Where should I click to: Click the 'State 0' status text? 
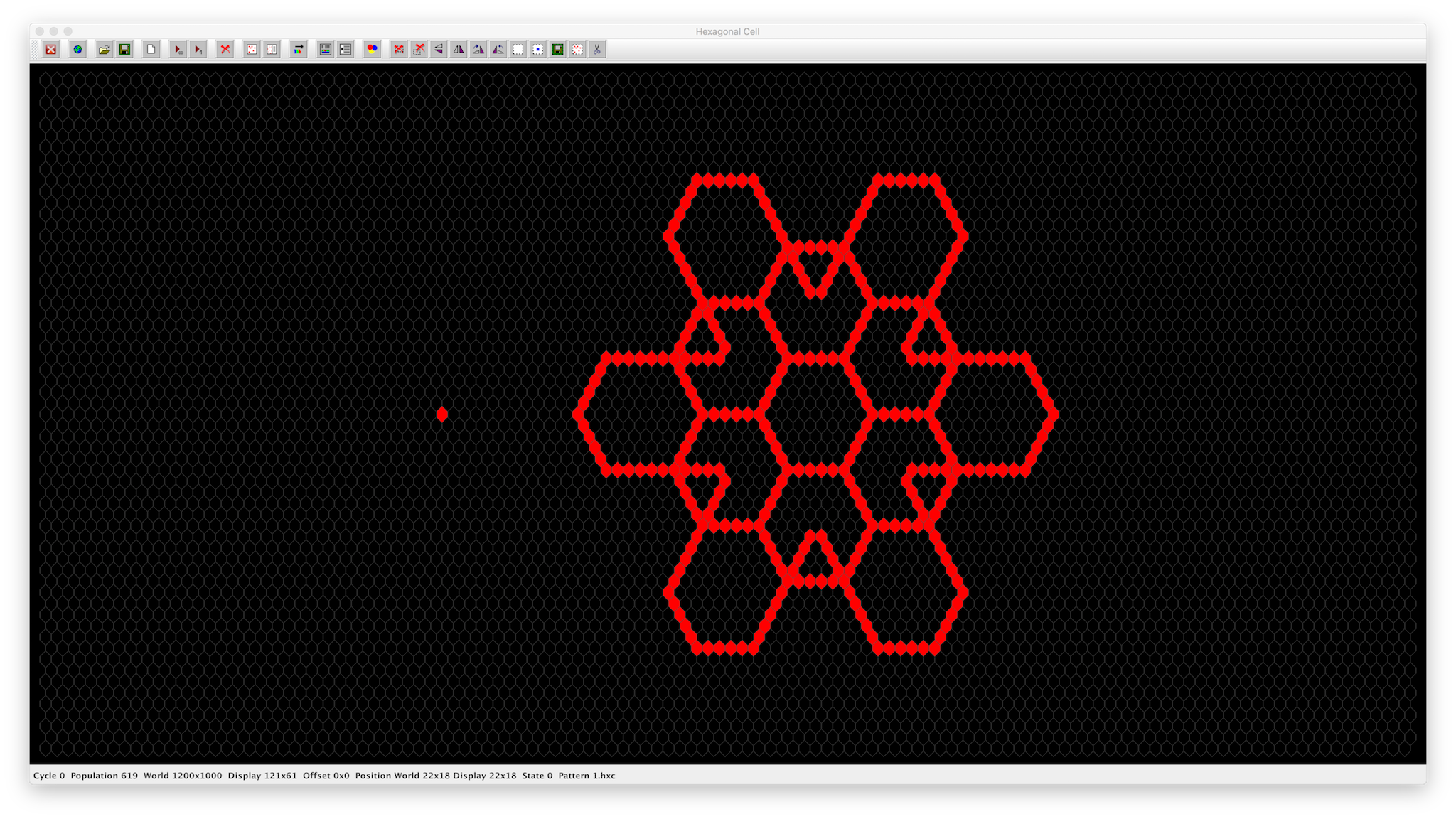537,776
